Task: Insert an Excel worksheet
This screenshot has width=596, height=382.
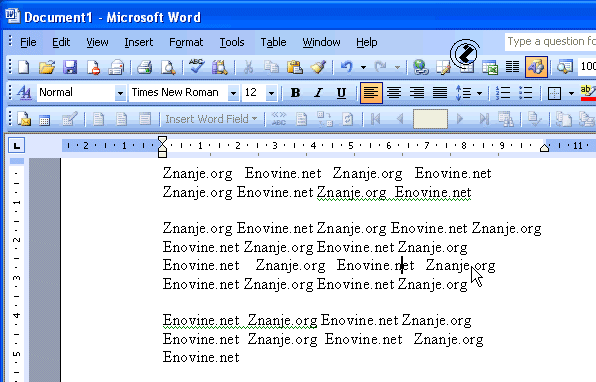Action: coord(490,68)
